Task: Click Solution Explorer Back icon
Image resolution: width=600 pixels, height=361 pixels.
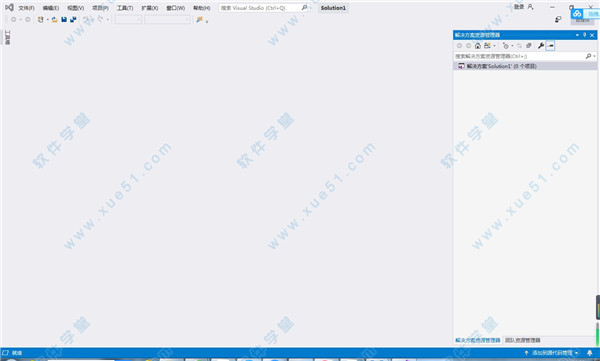Action: click(459, 46)
